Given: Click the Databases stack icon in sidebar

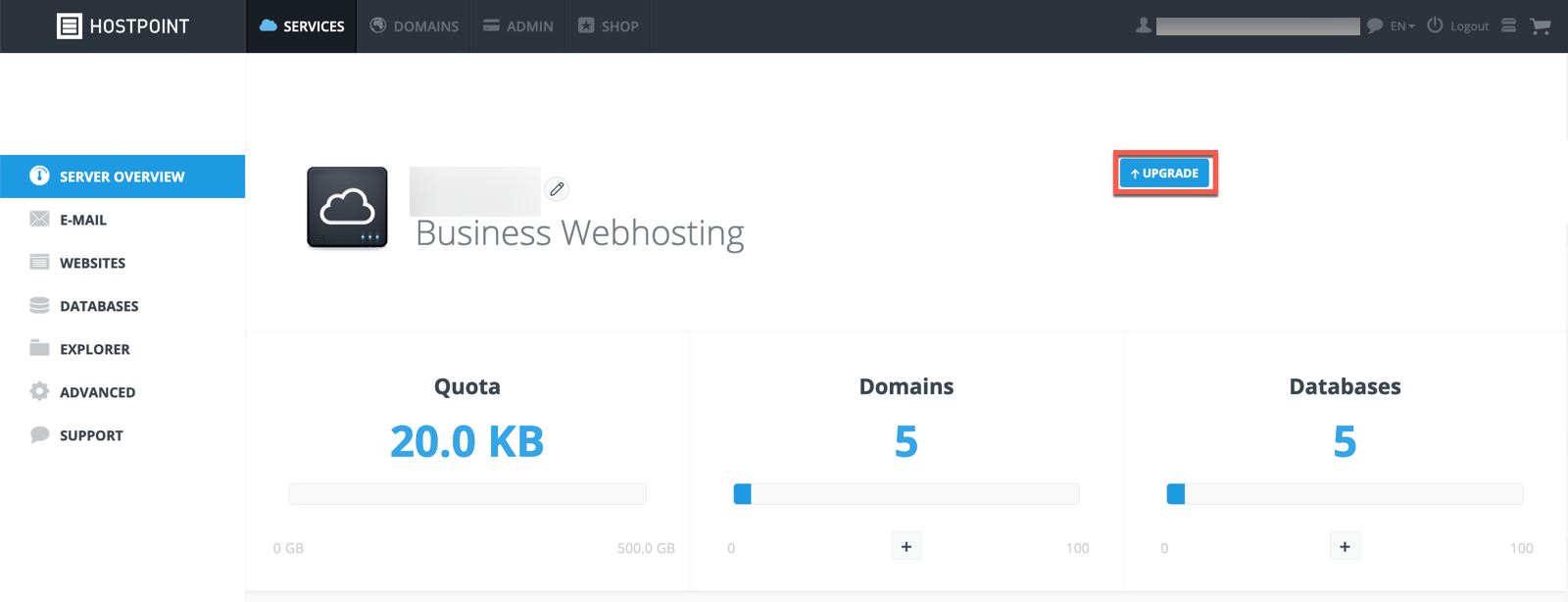Looking at the screenshot, I should coord(39,305).
